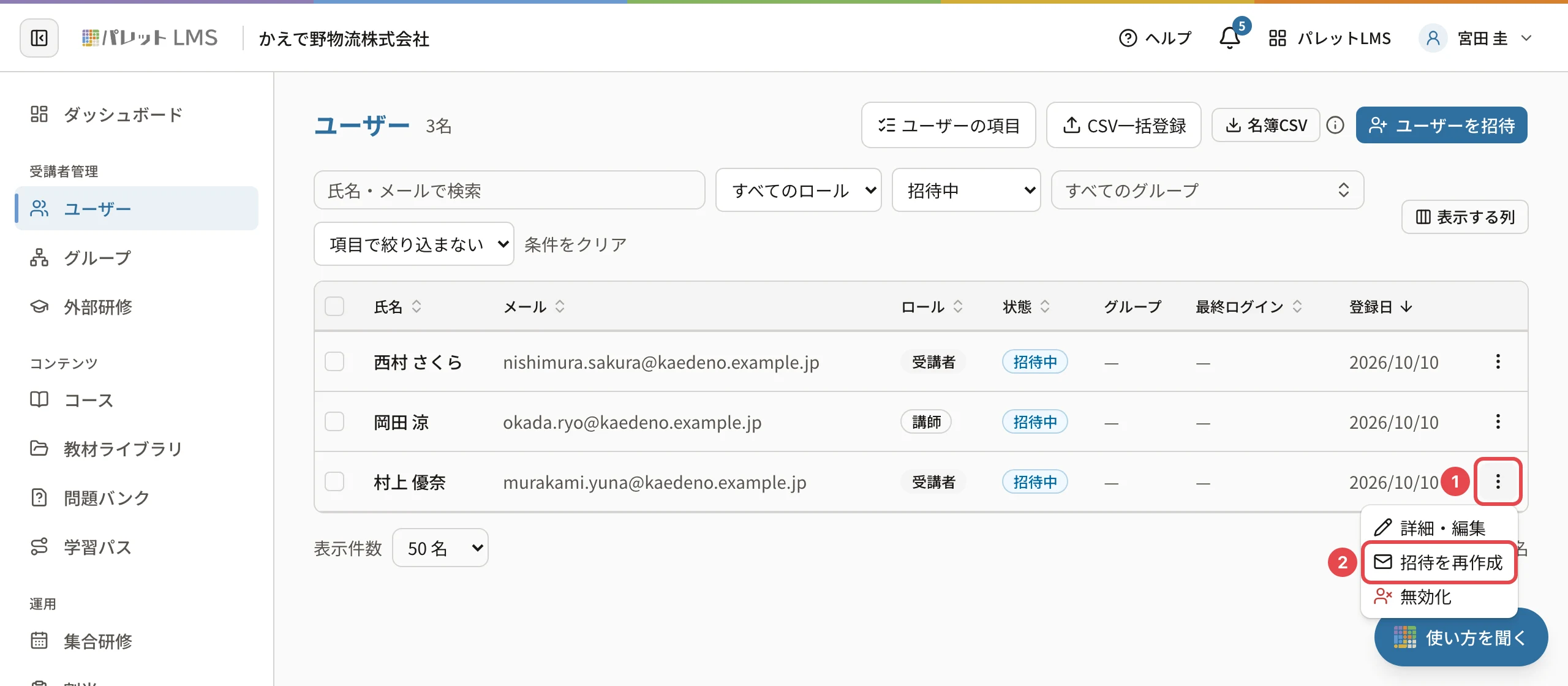Image resolution: width=1568 pixels, height=686 pixels.
Task: Open the 招待中 status filter dropdown
Action: click(x=966, y=190)
